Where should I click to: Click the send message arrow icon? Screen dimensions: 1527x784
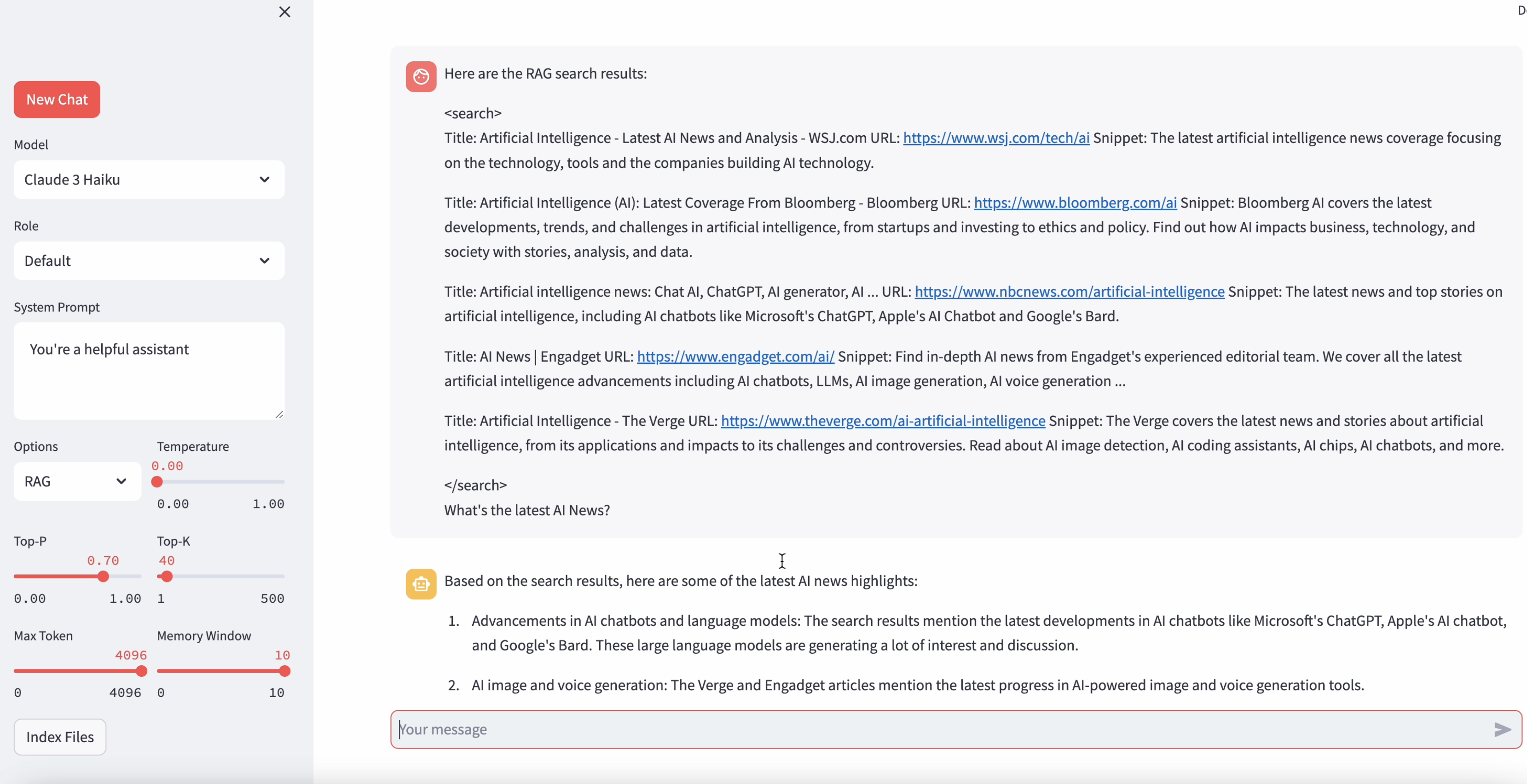(1502, 729)
